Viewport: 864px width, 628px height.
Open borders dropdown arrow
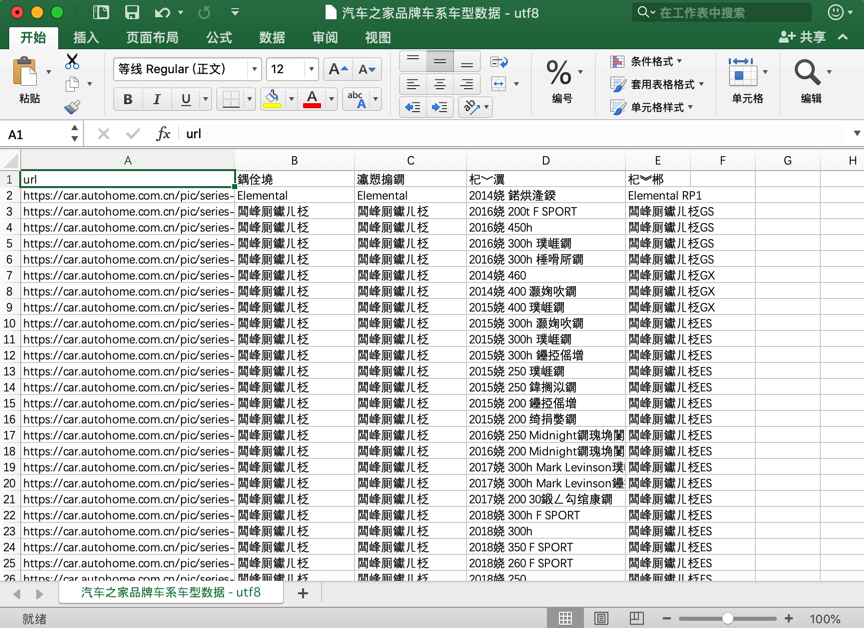[x=249, y=99]
